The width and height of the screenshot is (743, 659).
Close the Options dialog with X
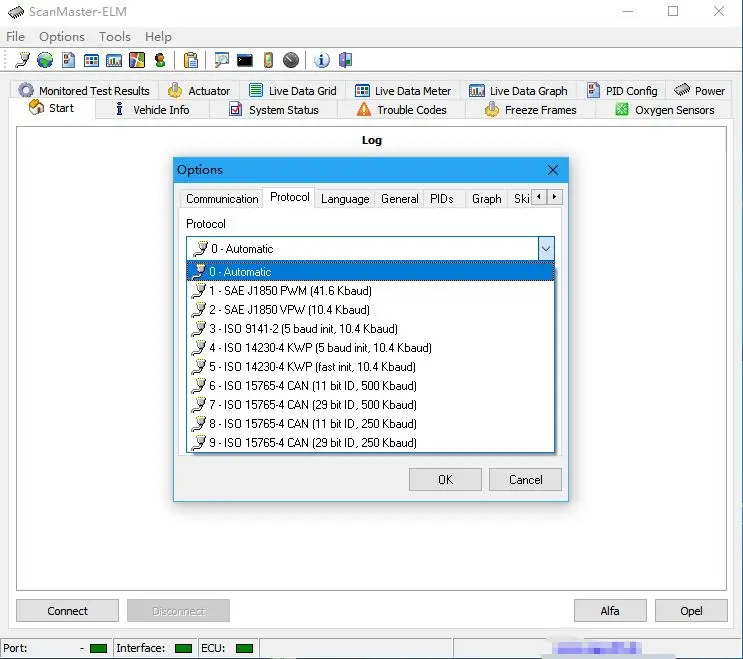(553, 170)
